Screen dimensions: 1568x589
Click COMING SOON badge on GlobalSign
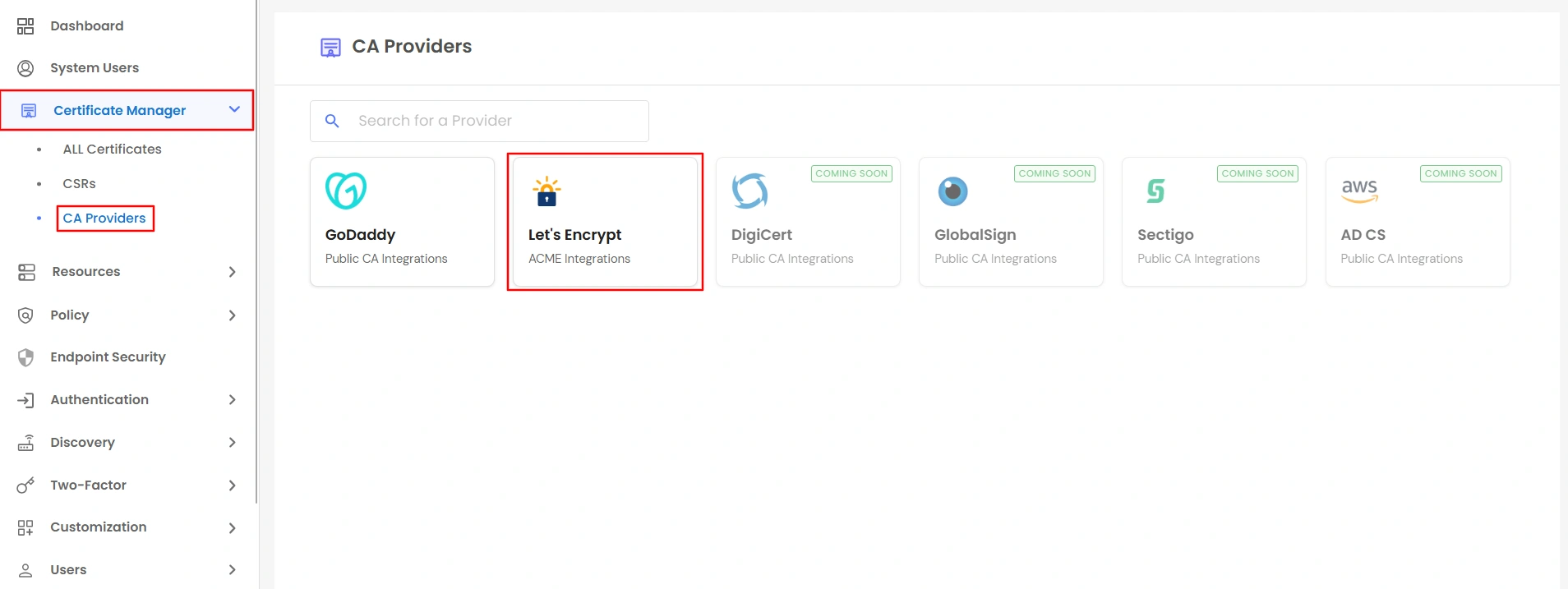(1055, 173)
